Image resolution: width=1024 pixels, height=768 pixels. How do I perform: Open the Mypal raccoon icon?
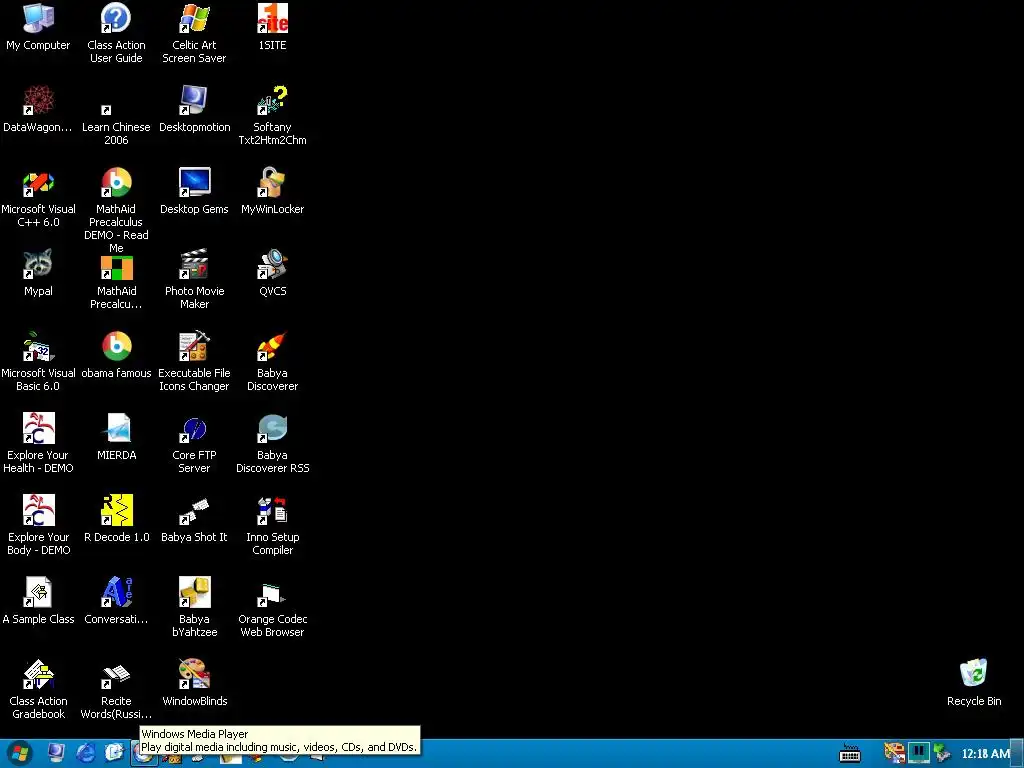(x=38, y=264)
